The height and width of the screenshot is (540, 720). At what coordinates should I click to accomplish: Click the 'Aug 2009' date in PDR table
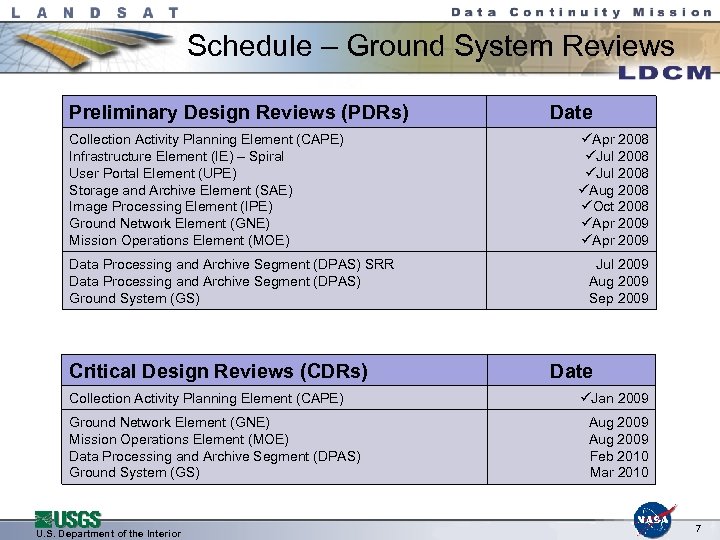tap(619, 281)
